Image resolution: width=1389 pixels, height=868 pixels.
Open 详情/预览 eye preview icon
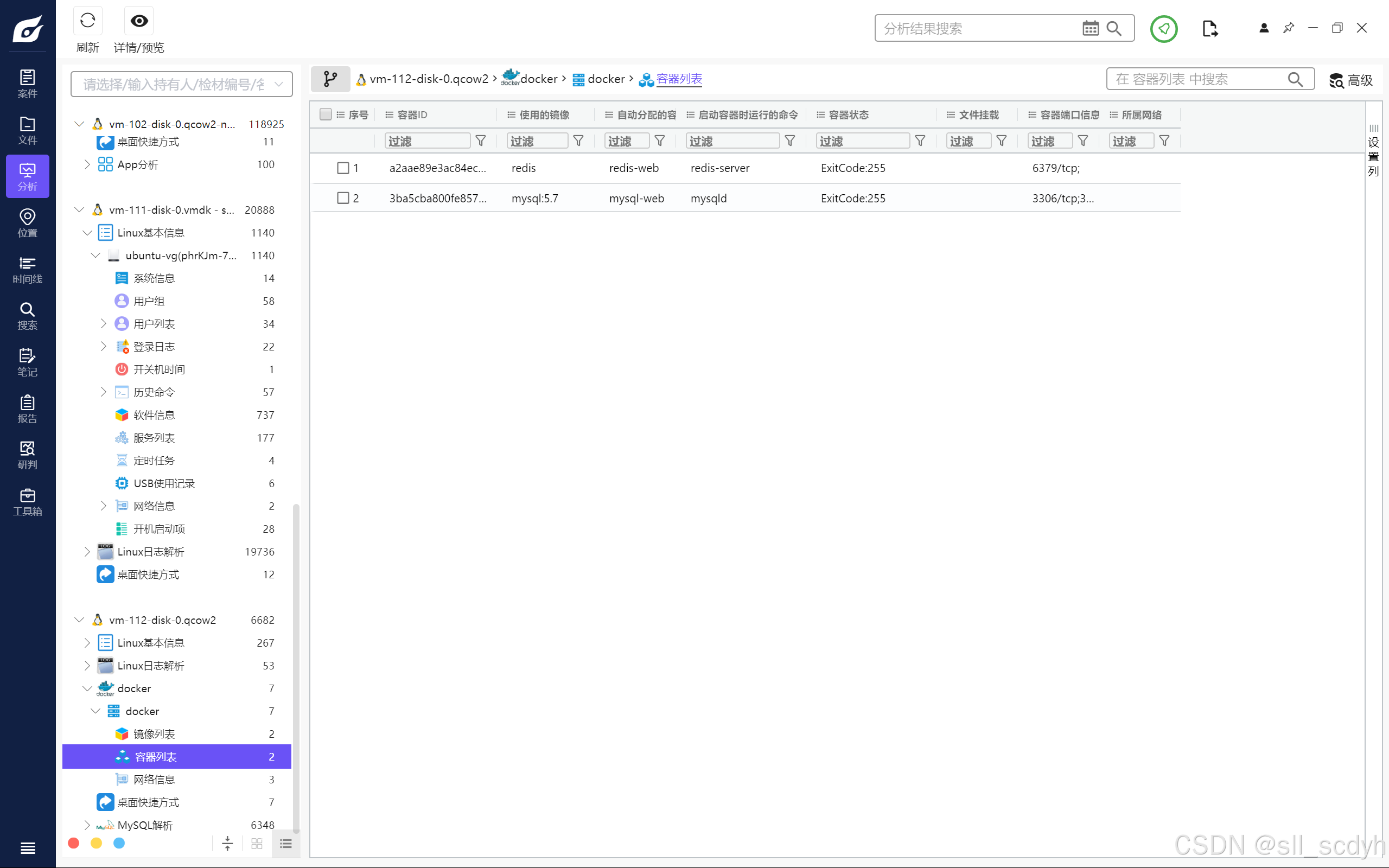click(139, 21)
